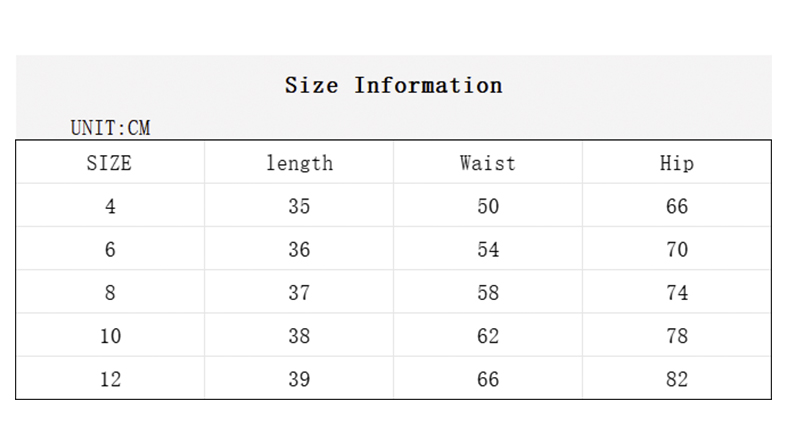790x426 pixels.
Task: Click the Size Information title
Action: 393,85
